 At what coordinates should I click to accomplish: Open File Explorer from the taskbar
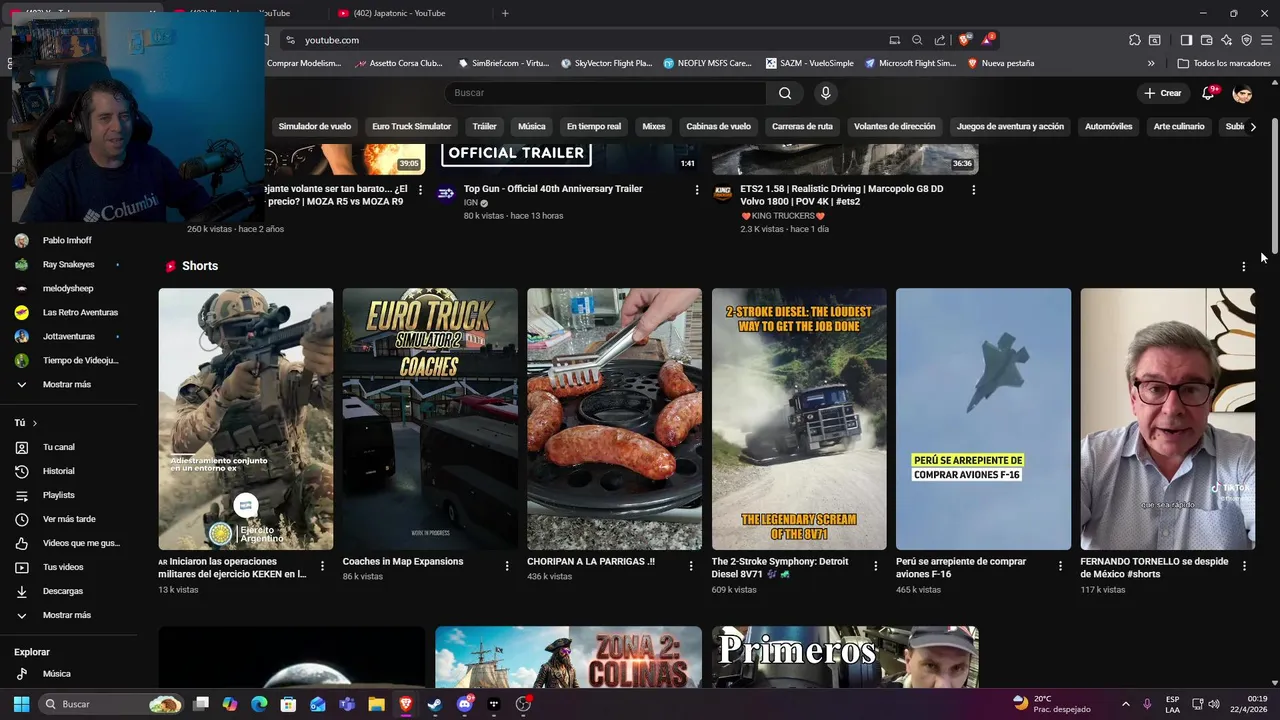click(376, 704)
